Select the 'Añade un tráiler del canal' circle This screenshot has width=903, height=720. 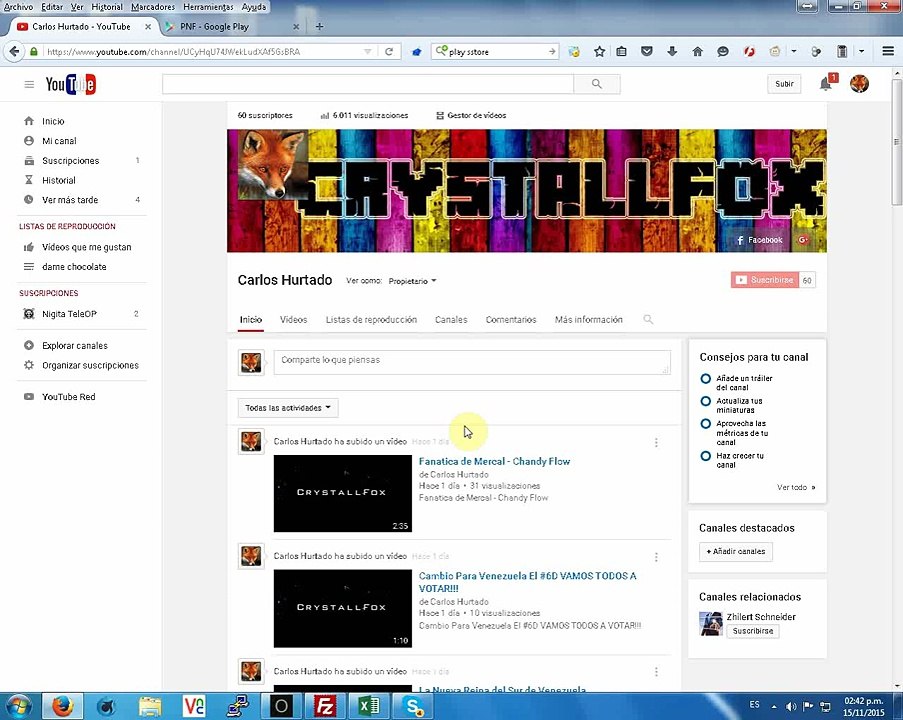[x=705, y=378]
